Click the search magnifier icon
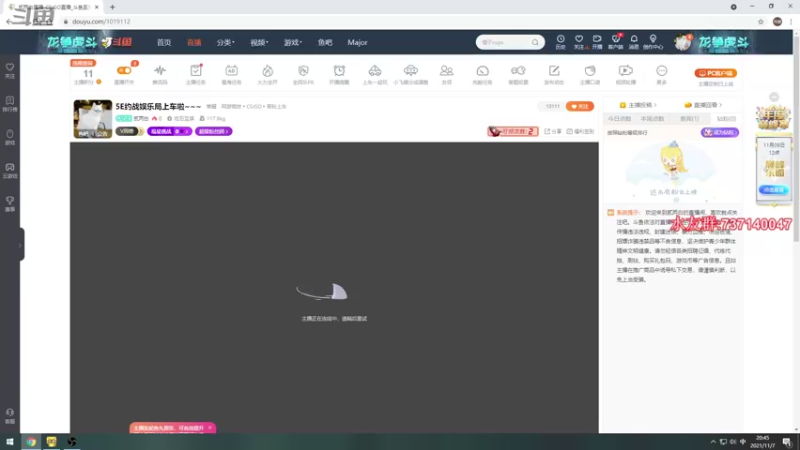The width and height of the screenshot is (800, 450). click(535, 42)
